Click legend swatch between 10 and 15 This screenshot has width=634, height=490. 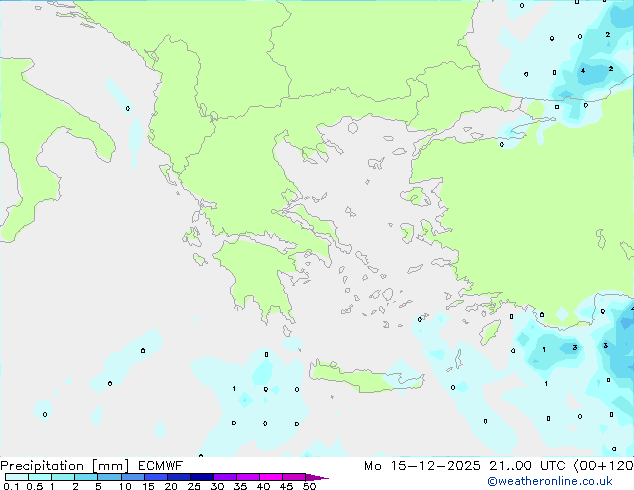pyautogui.click(x=132, y=477)
